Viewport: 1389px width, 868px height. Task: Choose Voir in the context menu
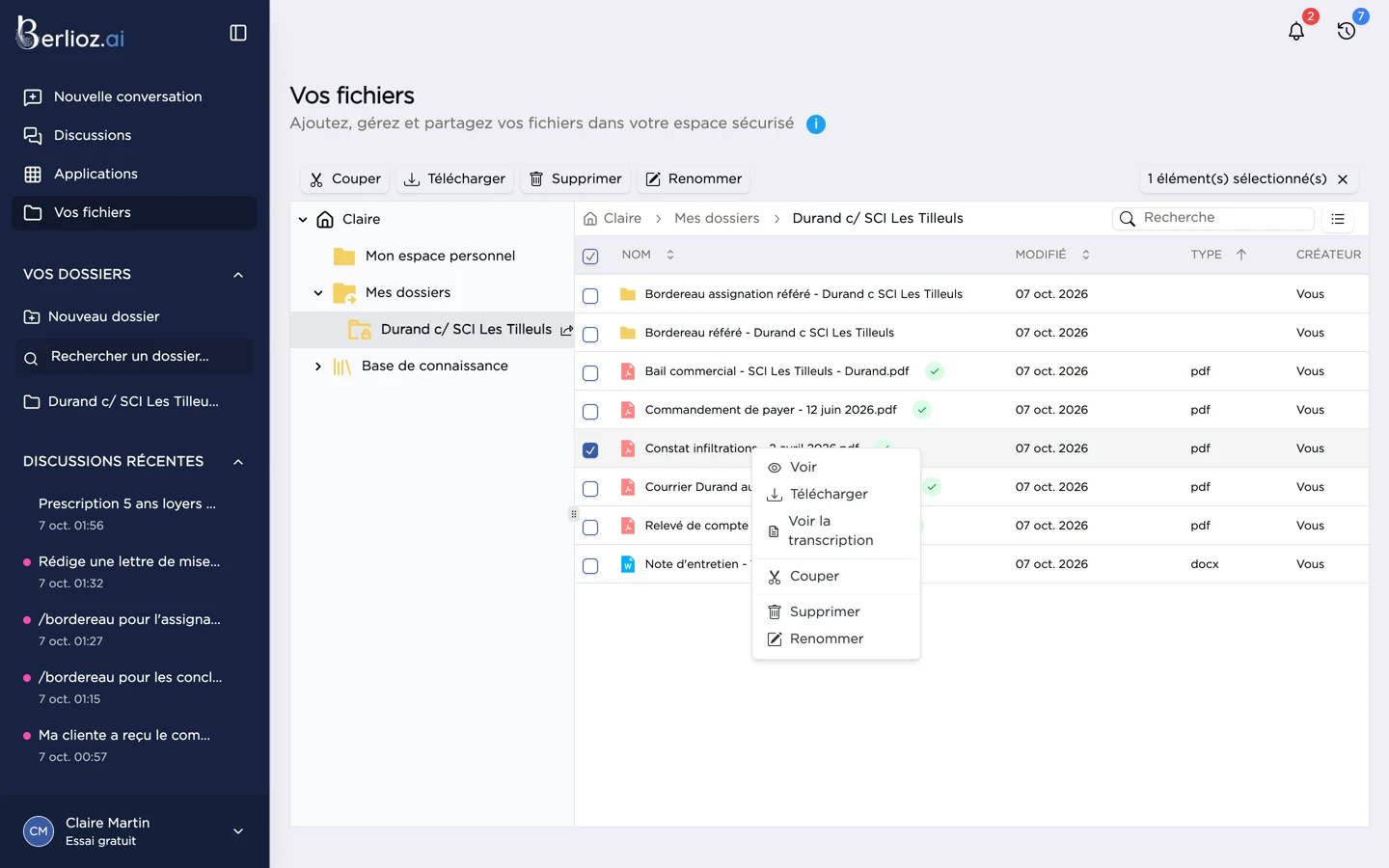(x=835, y=467)
